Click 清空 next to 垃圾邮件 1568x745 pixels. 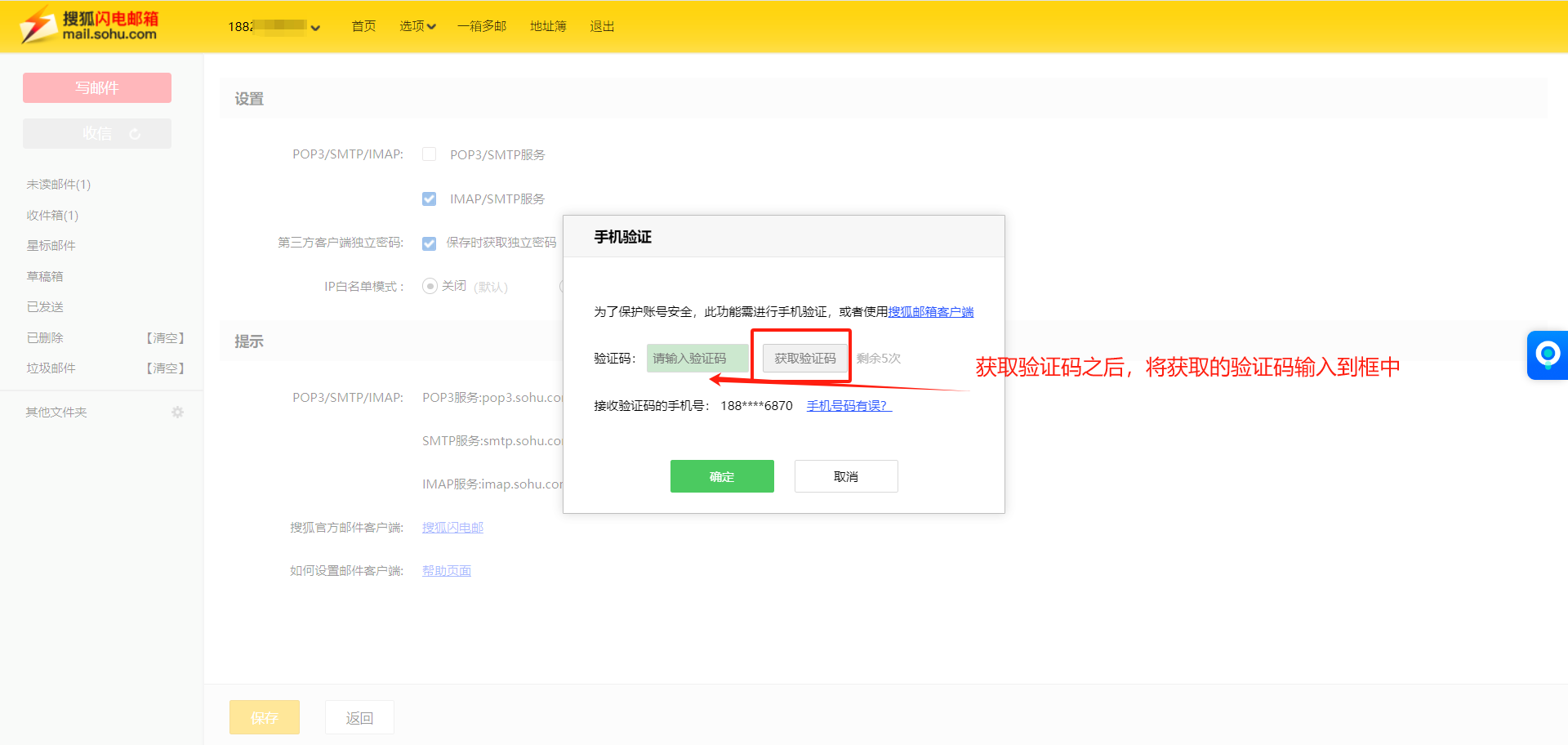[x=166, y=368]
